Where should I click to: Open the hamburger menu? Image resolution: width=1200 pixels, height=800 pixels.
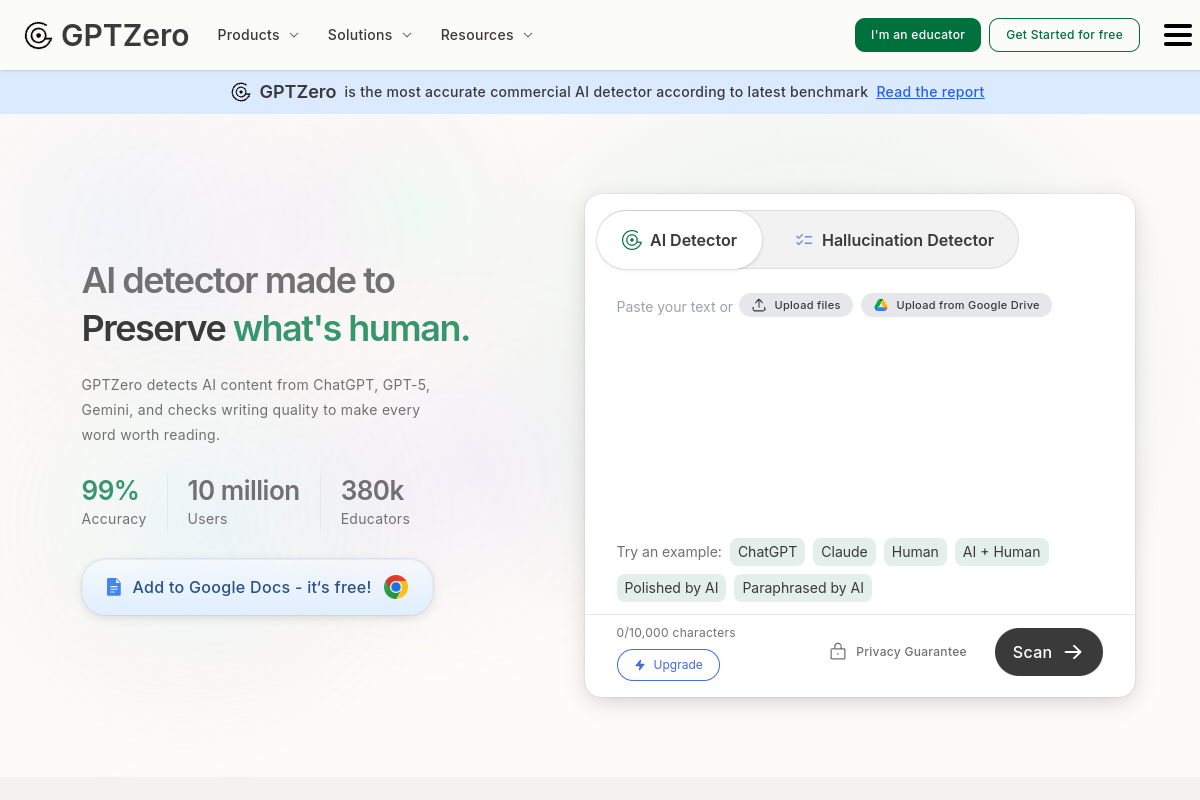(x=1177, y=35)
